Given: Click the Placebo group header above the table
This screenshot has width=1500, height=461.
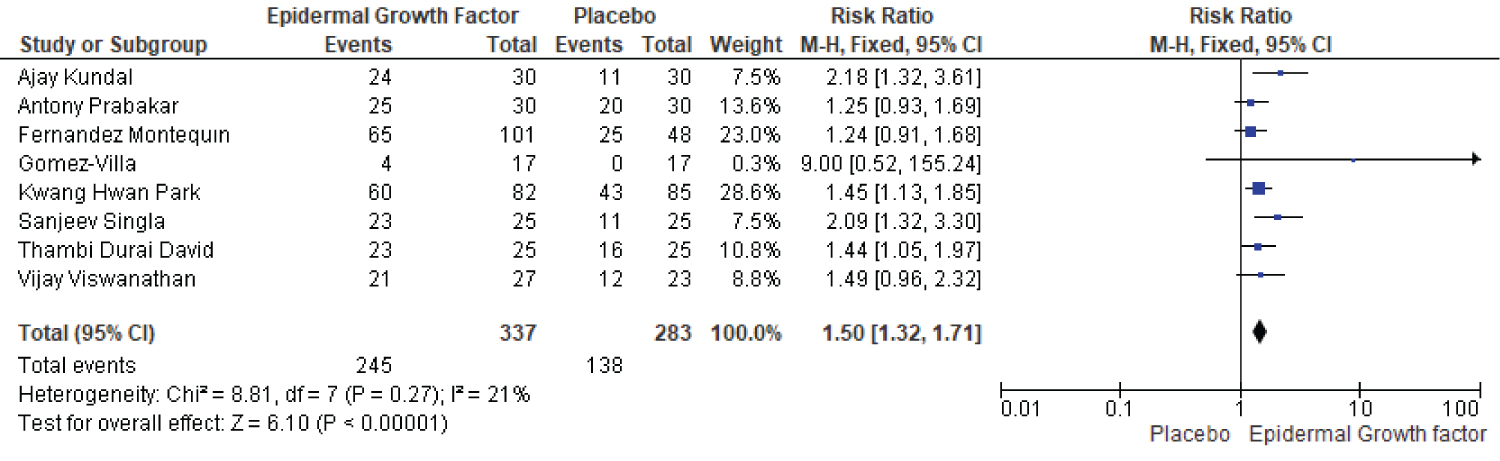Looking at the screenshot, I should point(607,16).
